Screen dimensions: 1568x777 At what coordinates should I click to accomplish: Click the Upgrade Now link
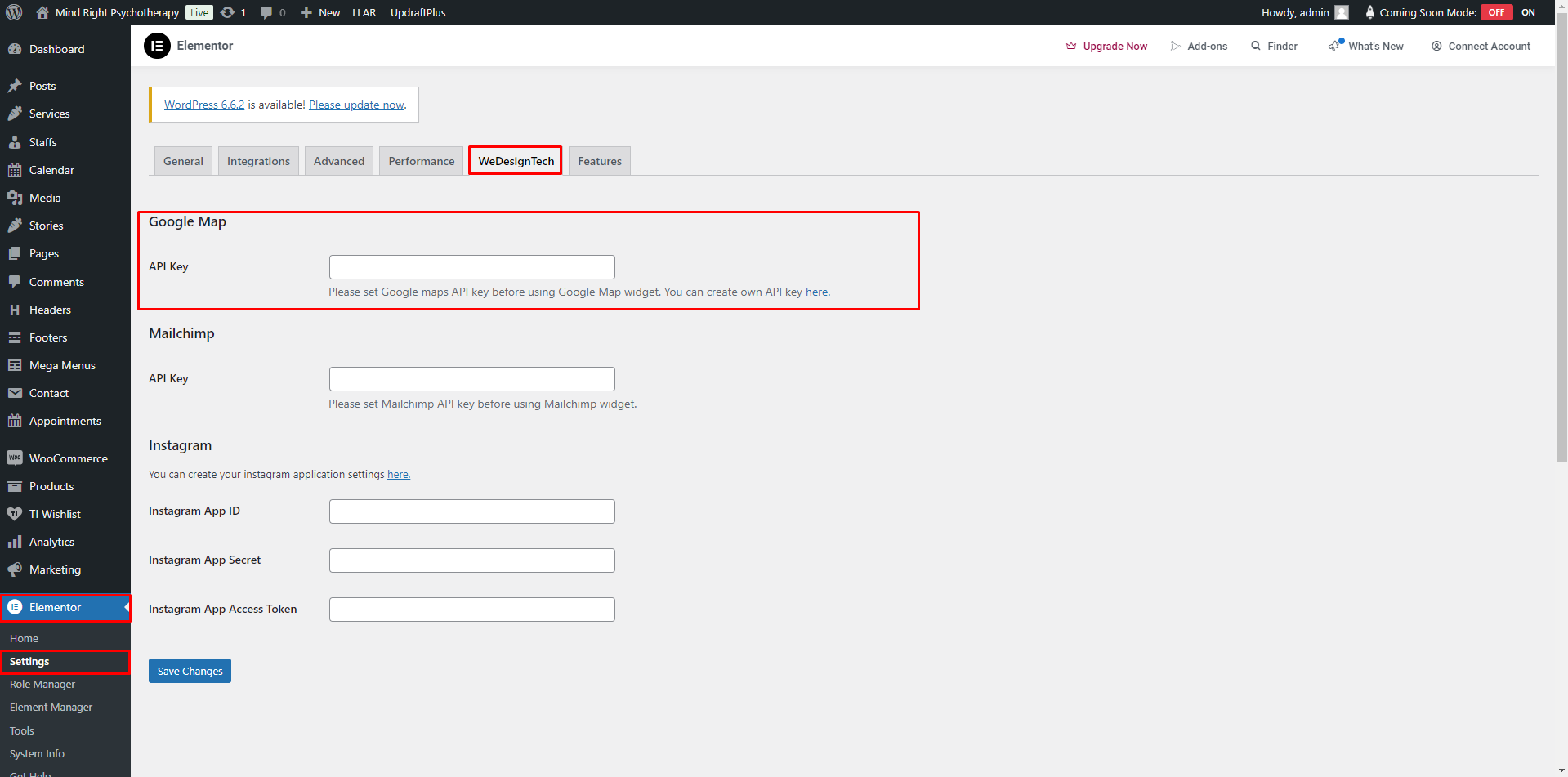point(1106,46)
